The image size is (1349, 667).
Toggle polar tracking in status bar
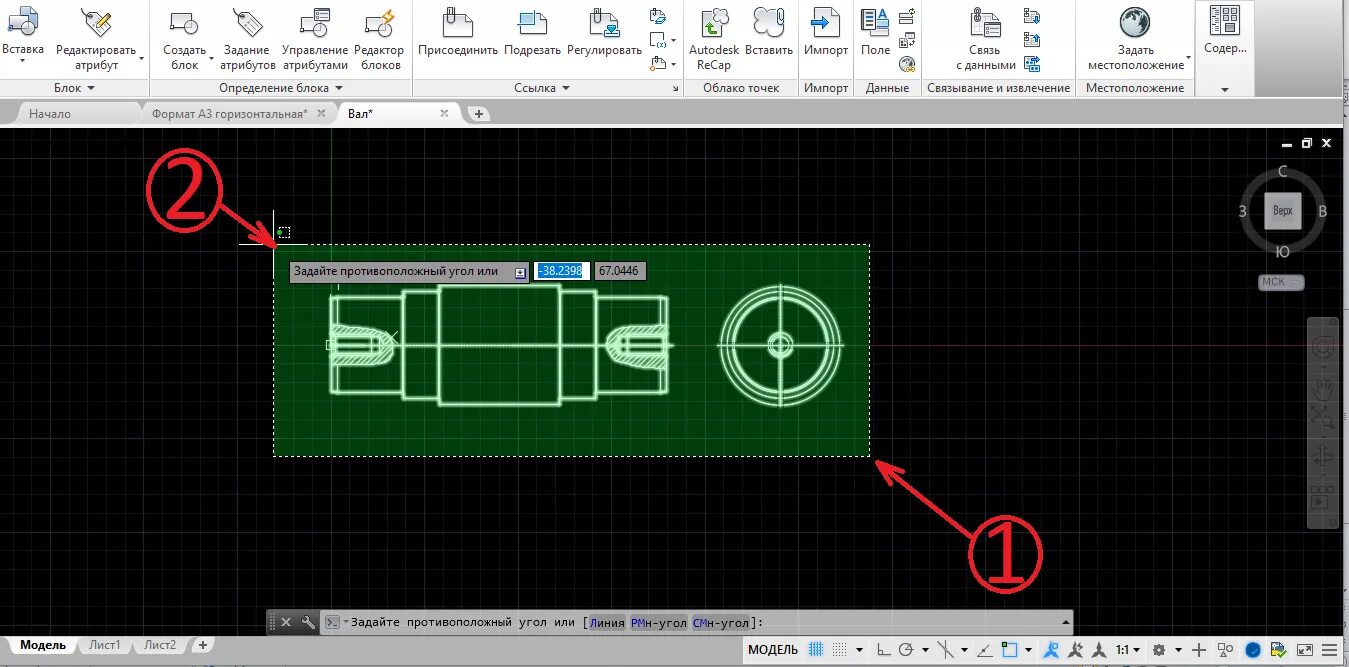click(x=906, y=650)
